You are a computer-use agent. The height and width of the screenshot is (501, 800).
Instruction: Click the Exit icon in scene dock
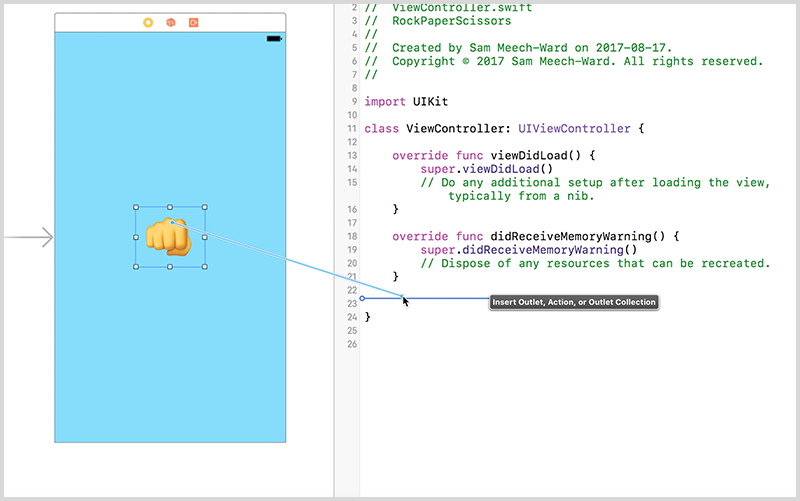193,22
